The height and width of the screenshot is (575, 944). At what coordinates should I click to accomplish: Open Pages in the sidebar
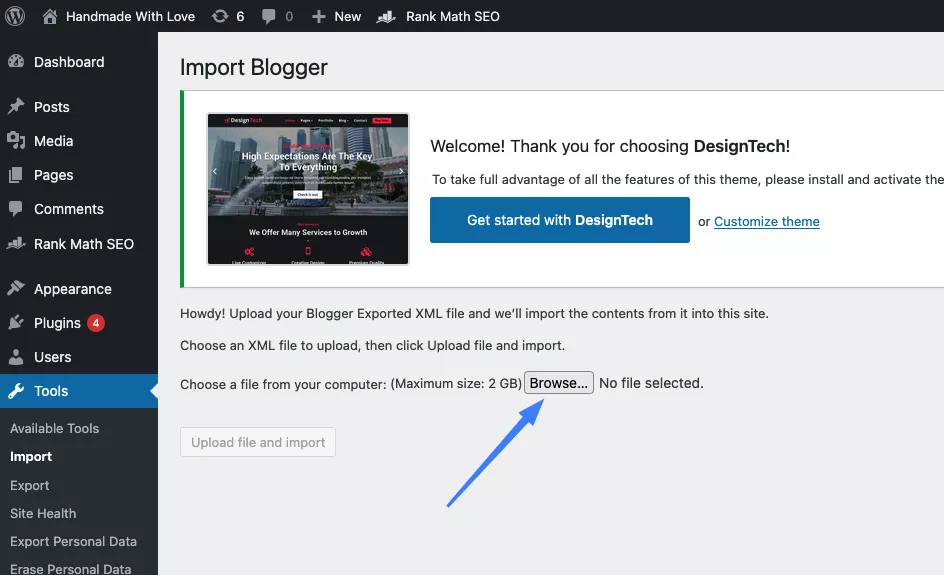(54, 175)
